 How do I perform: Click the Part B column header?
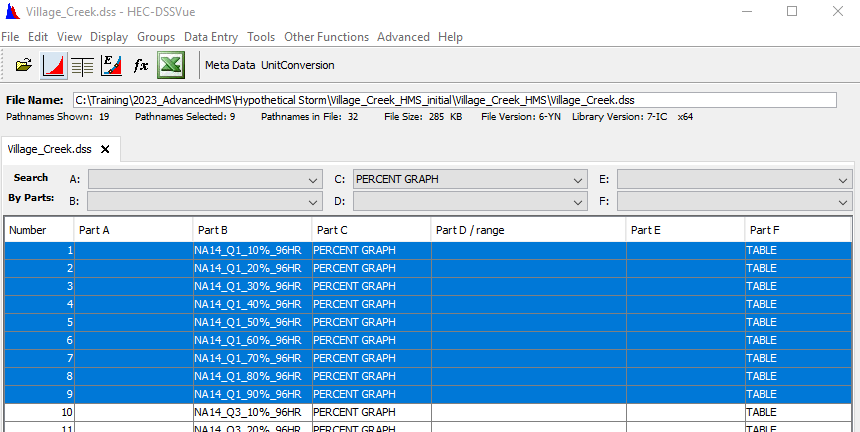252,230
